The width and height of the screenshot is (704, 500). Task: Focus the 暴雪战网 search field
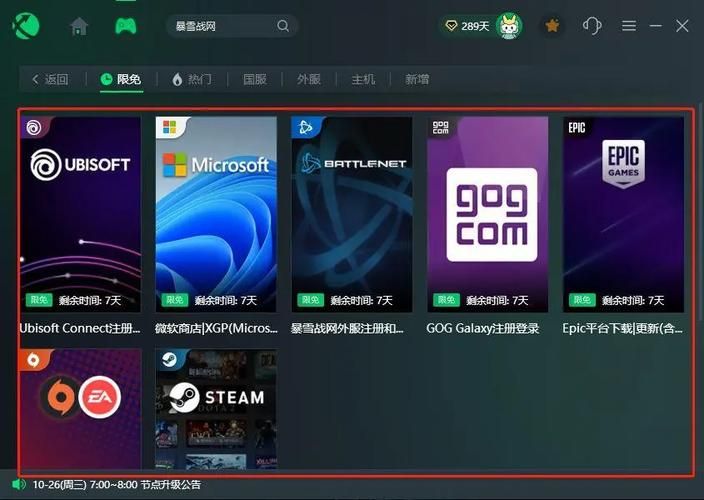pos(232,26)
